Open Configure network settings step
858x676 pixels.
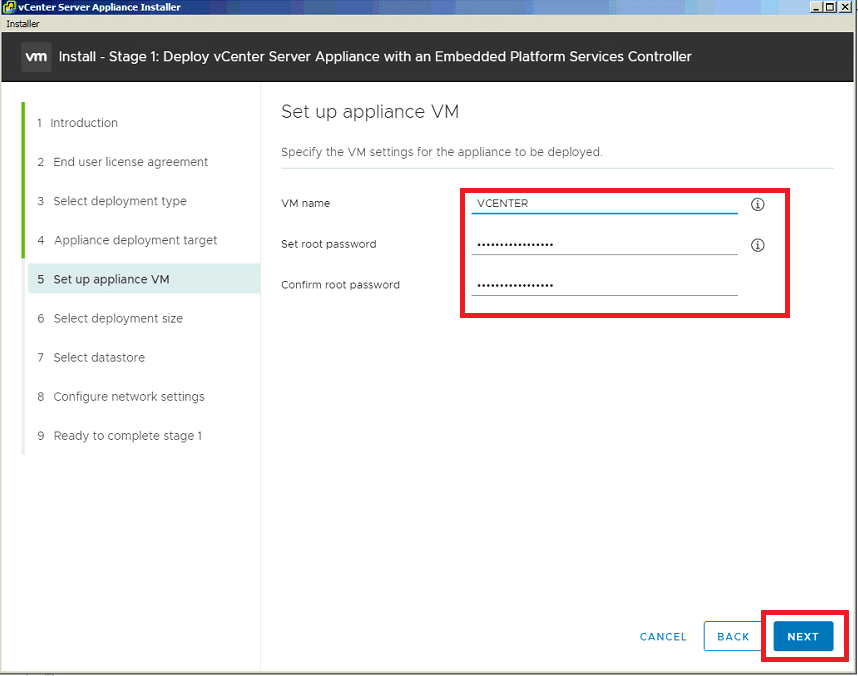121,397
